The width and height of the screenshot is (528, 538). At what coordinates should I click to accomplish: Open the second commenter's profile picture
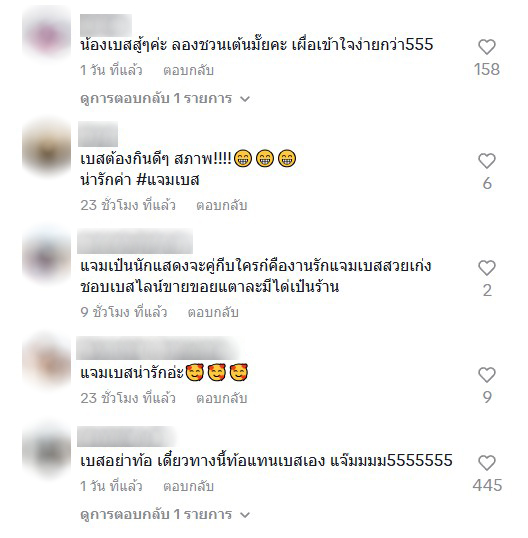[47, 148]
